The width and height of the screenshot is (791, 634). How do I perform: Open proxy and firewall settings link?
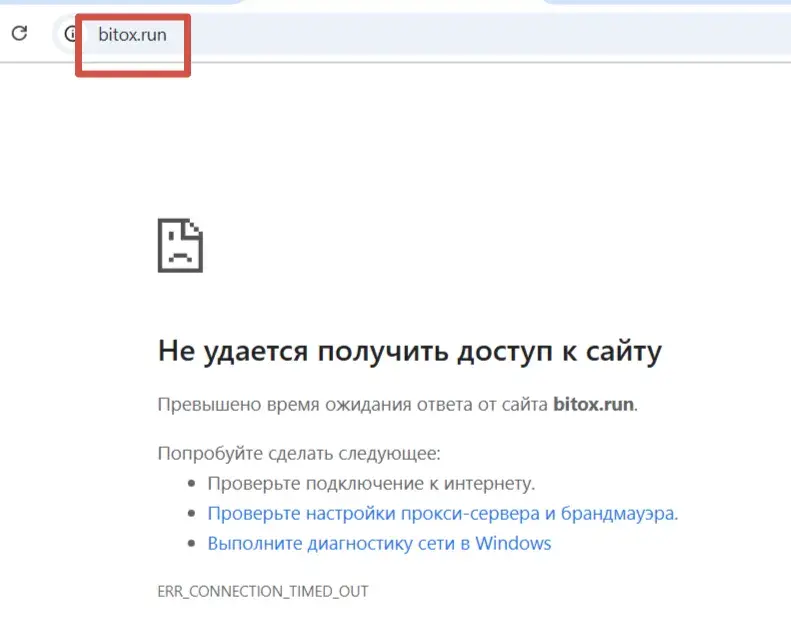443,513
